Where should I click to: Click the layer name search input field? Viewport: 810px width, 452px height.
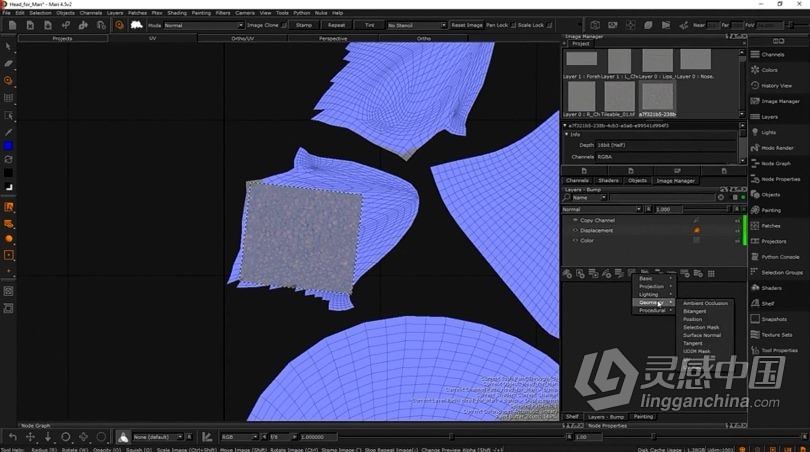point(662,197)
